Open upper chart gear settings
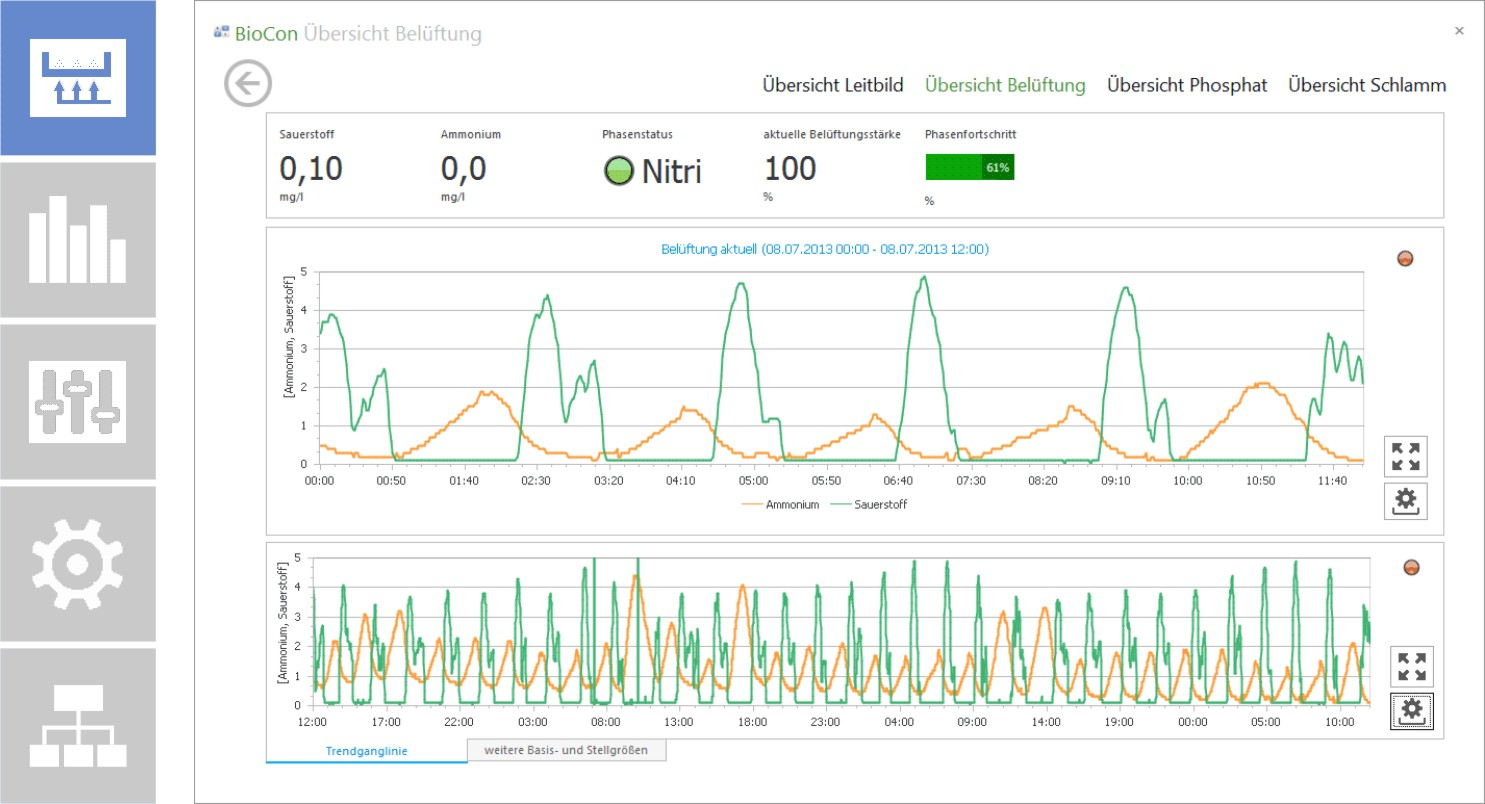Screen dimensions: 1485x804 click(x=1406, y=500)
